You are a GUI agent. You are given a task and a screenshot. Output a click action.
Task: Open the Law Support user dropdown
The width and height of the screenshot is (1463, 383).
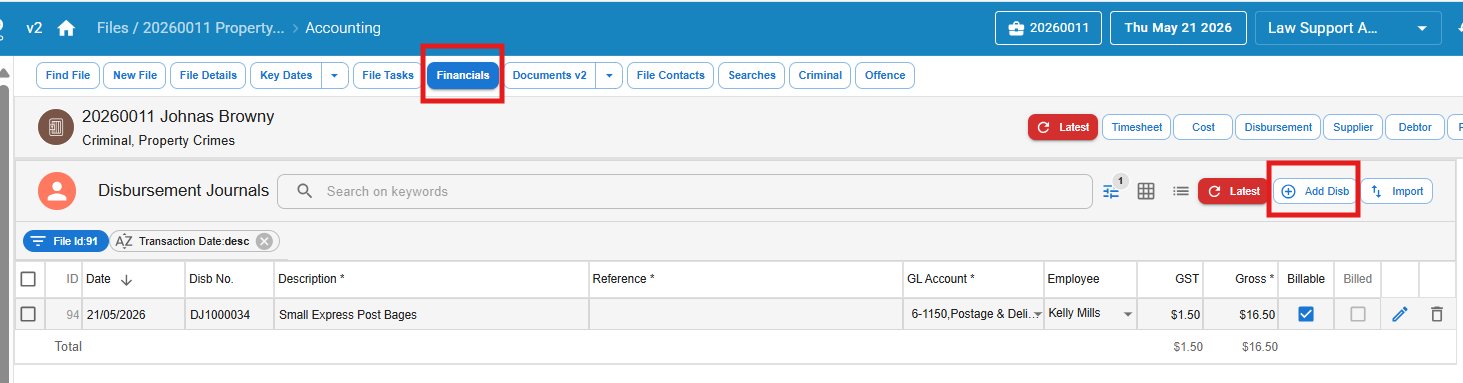point(1348,28)
